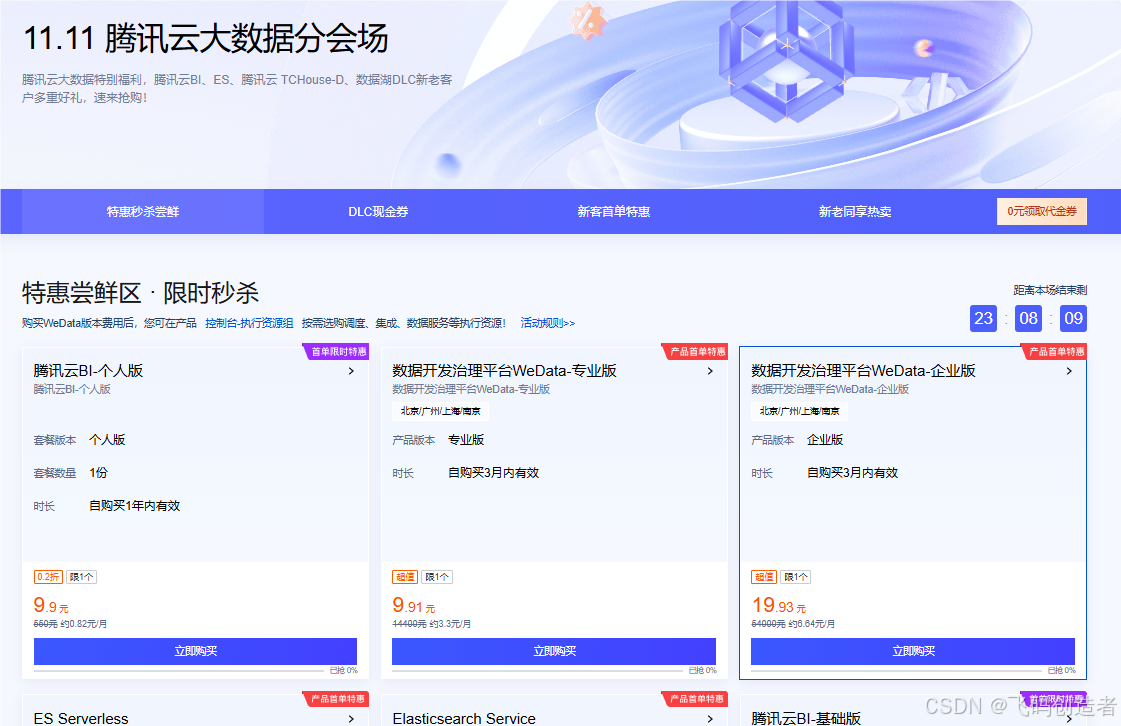Viewport: 1121px width, 726px height.
Task: Click the 数据开发治理平台WeData-企业版 title
Action: (x=863, y=371)
